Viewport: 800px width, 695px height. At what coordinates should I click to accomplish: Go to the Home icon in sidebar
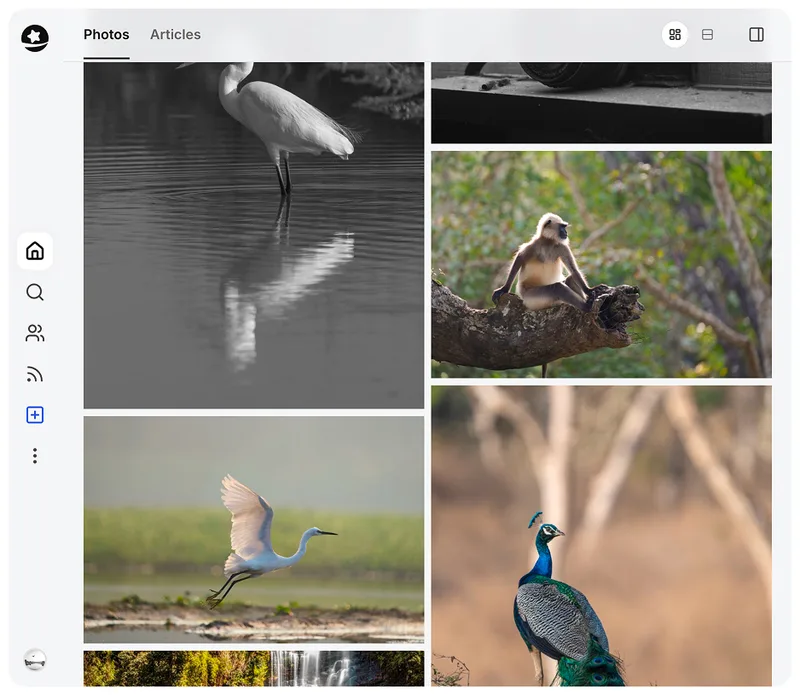[x=35, y=251]
